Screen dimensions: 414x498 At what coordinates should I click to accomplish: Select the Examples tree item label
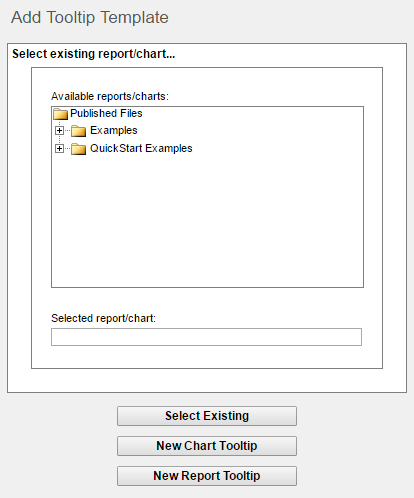(114, 130)
